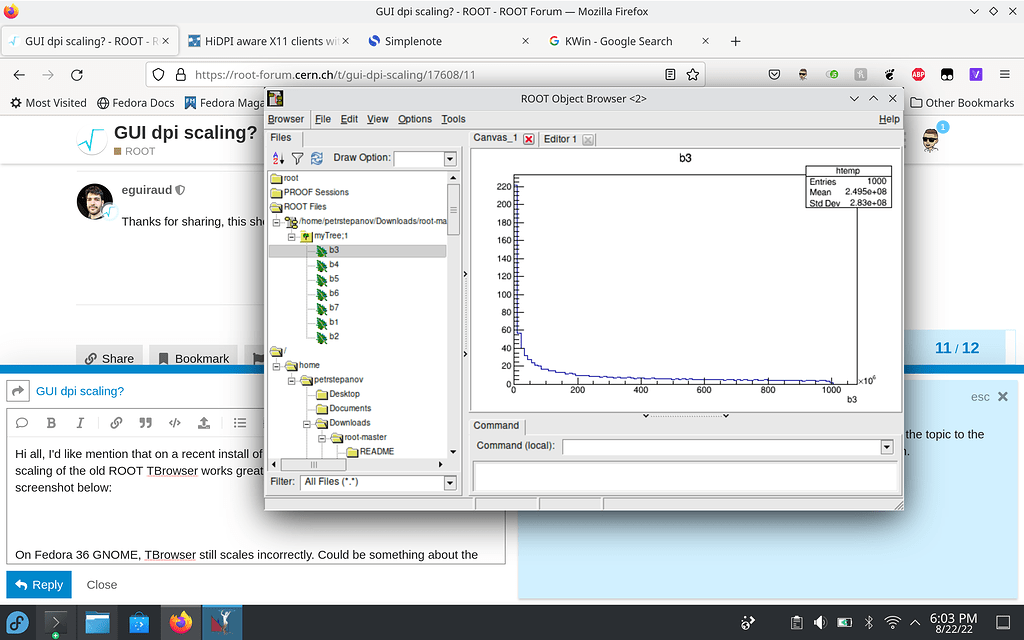Image resolution: width=1024 pixels, height=640 pixels.
Task: Open the Help menu in ROOT
Action: click(x=889, y=119)
